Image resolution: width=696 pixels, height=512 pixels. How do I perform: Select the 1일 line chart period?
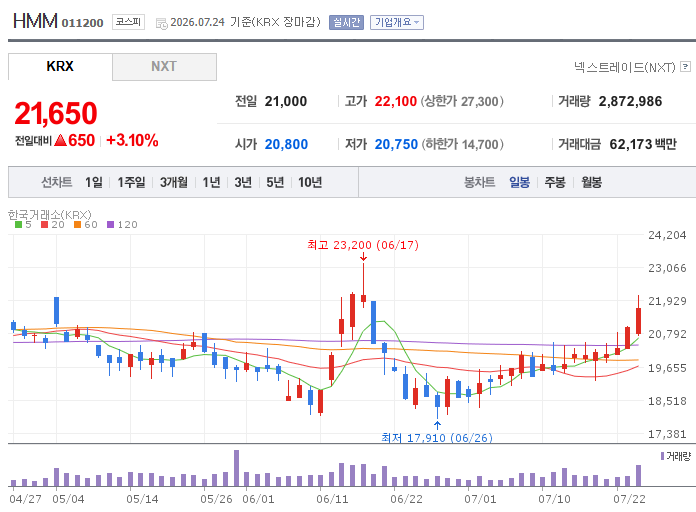pyautogui.click(x=94, y=182)
